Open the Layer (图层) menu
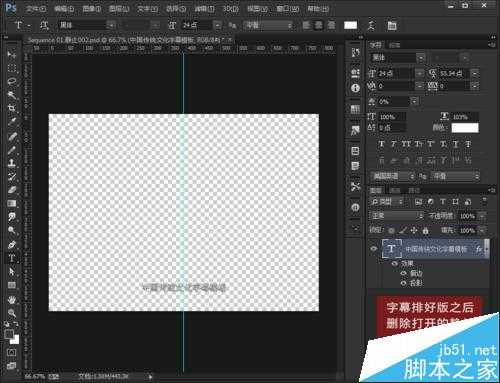Screen dimensions: 500x383 click(119, 8)
